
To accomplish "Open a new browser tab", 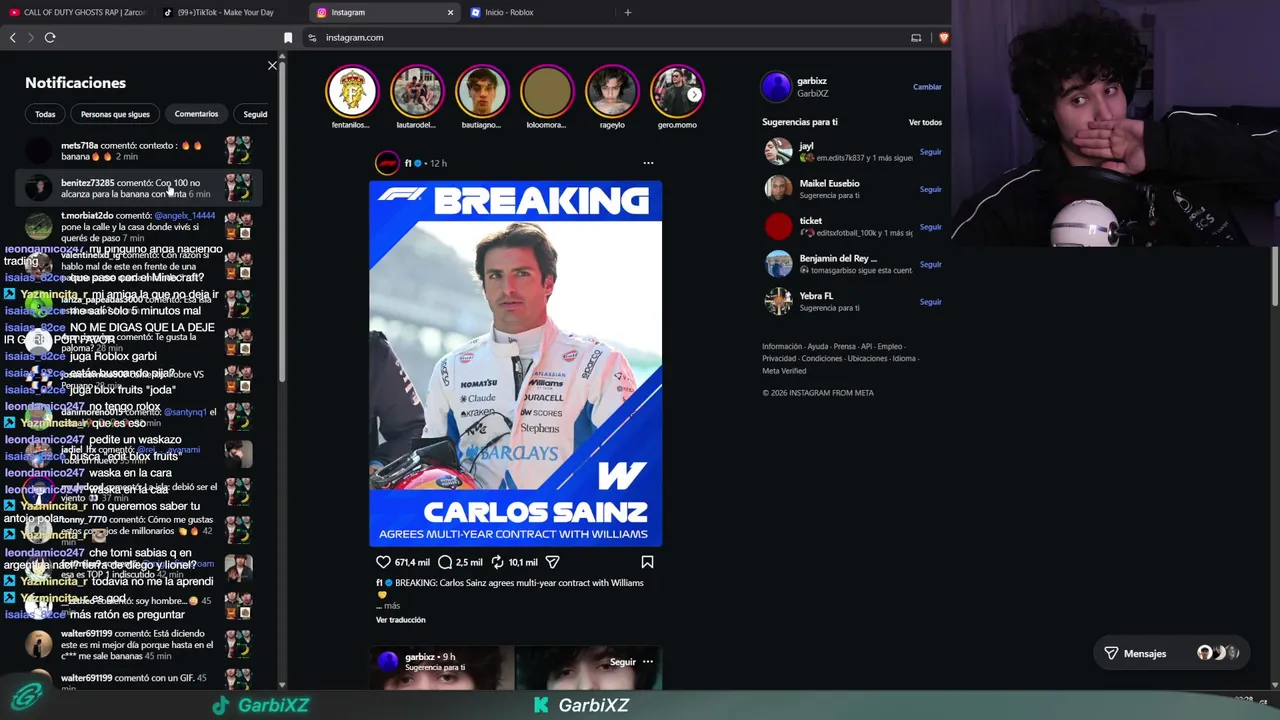I will (x=628, y=12).
